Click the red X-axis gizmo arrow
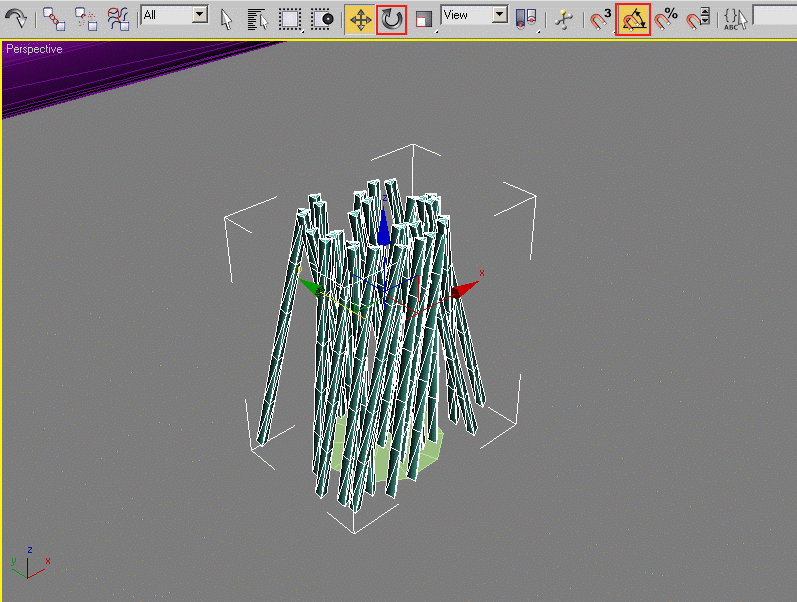797x602 pixels. pos(464,289)
